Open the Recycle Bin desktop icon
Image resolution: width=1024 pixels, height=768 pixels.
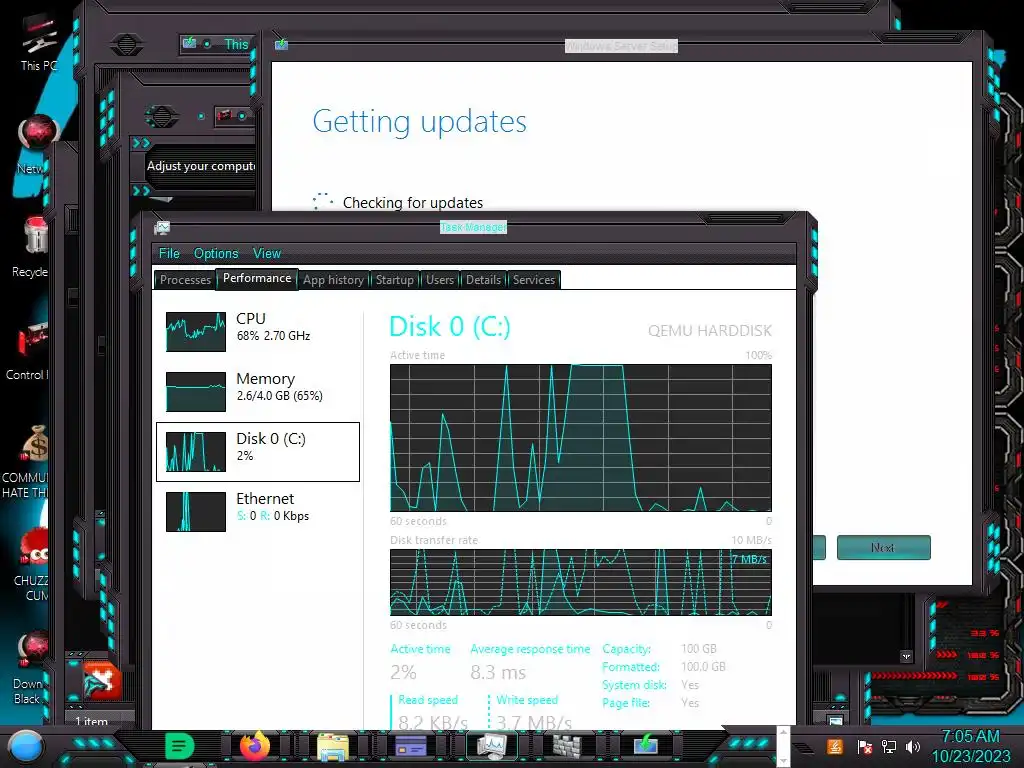pyautogui.click(x=33, y=247)
